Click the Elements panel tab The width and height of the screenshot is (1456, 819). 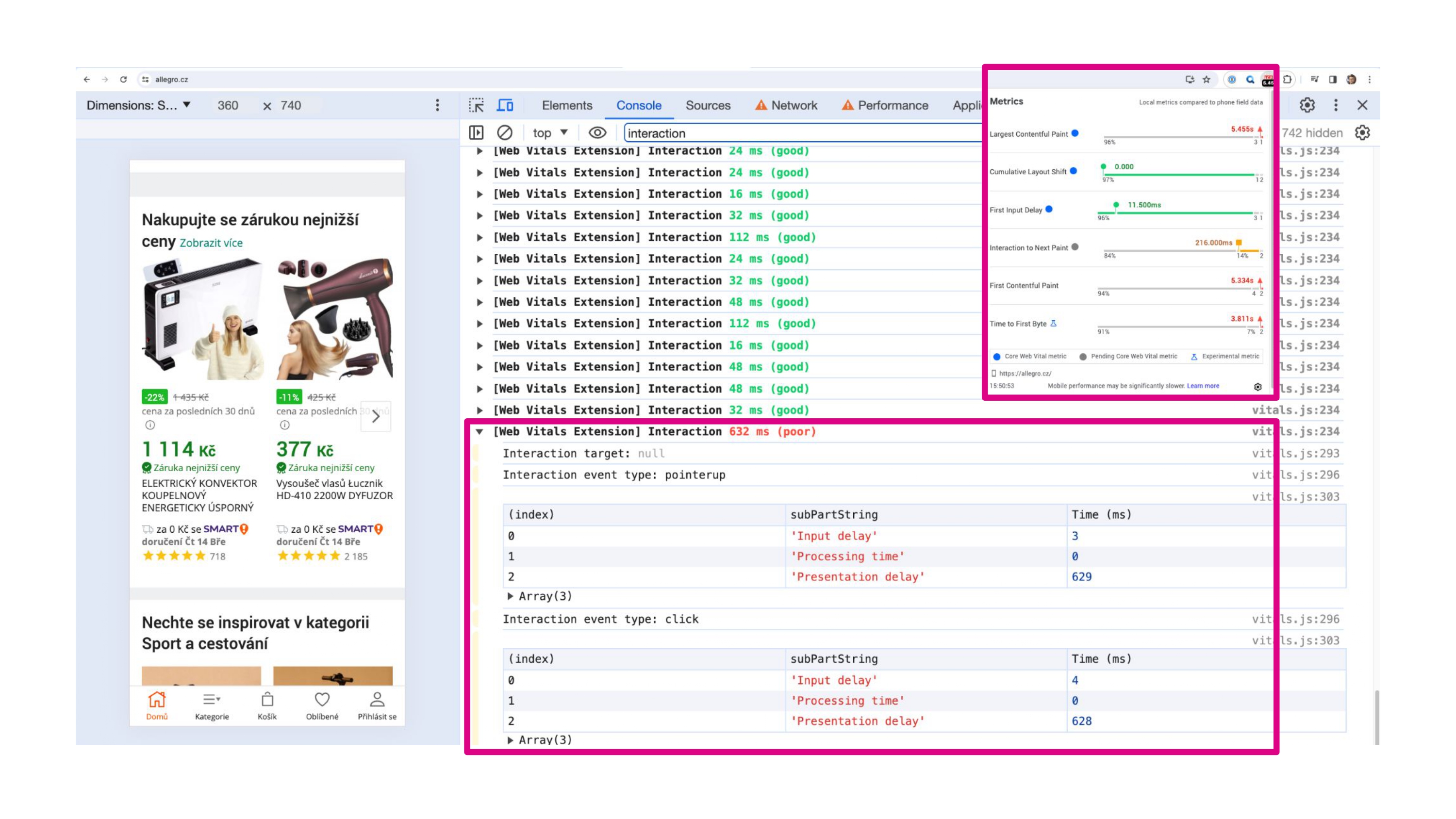click(567, 105)
